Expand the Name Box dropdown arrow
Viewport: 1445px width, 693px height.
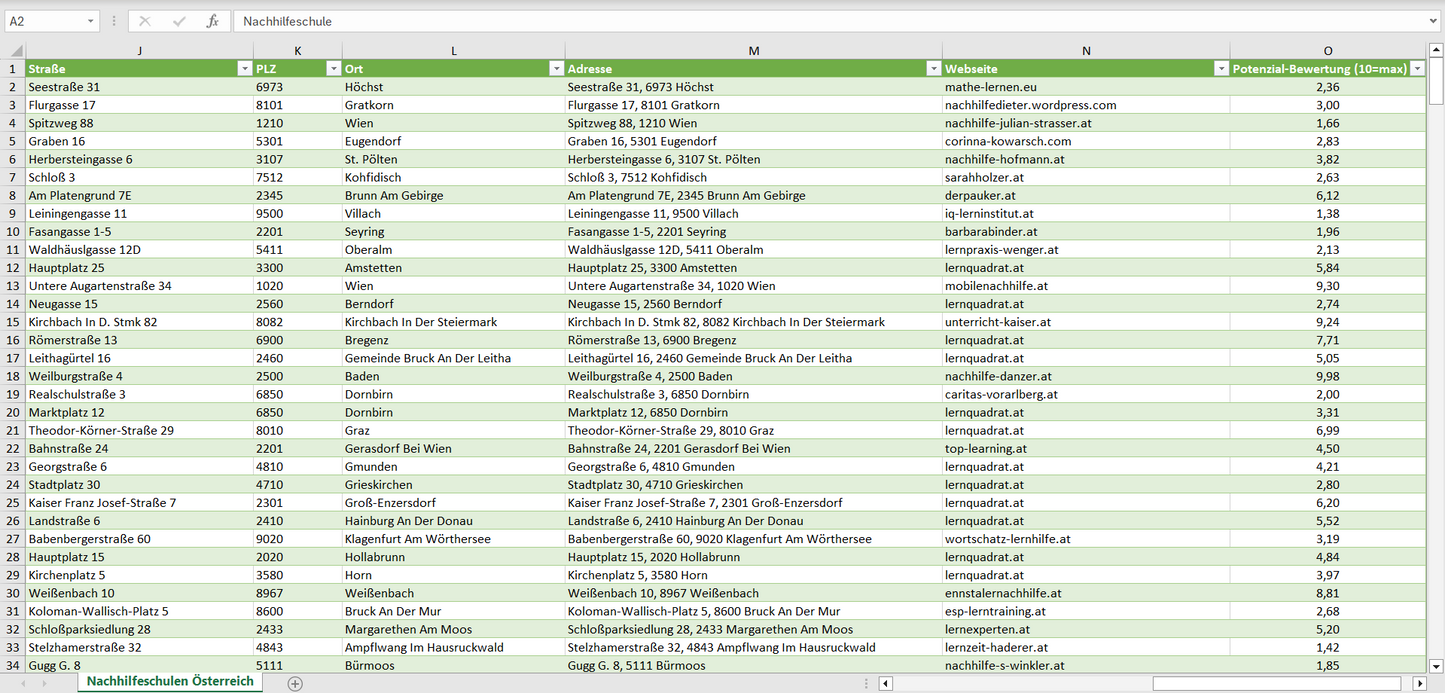91,21
